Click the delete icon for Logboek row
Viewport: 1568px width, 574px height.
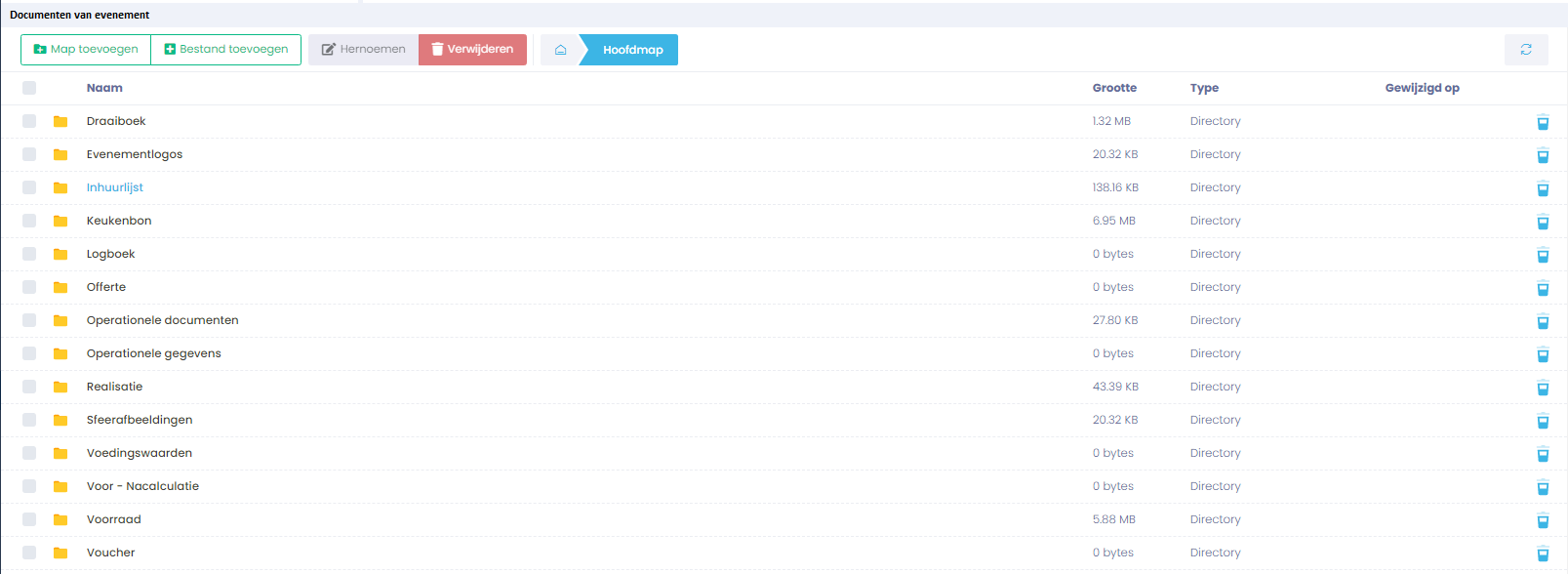pos(1543,255)
